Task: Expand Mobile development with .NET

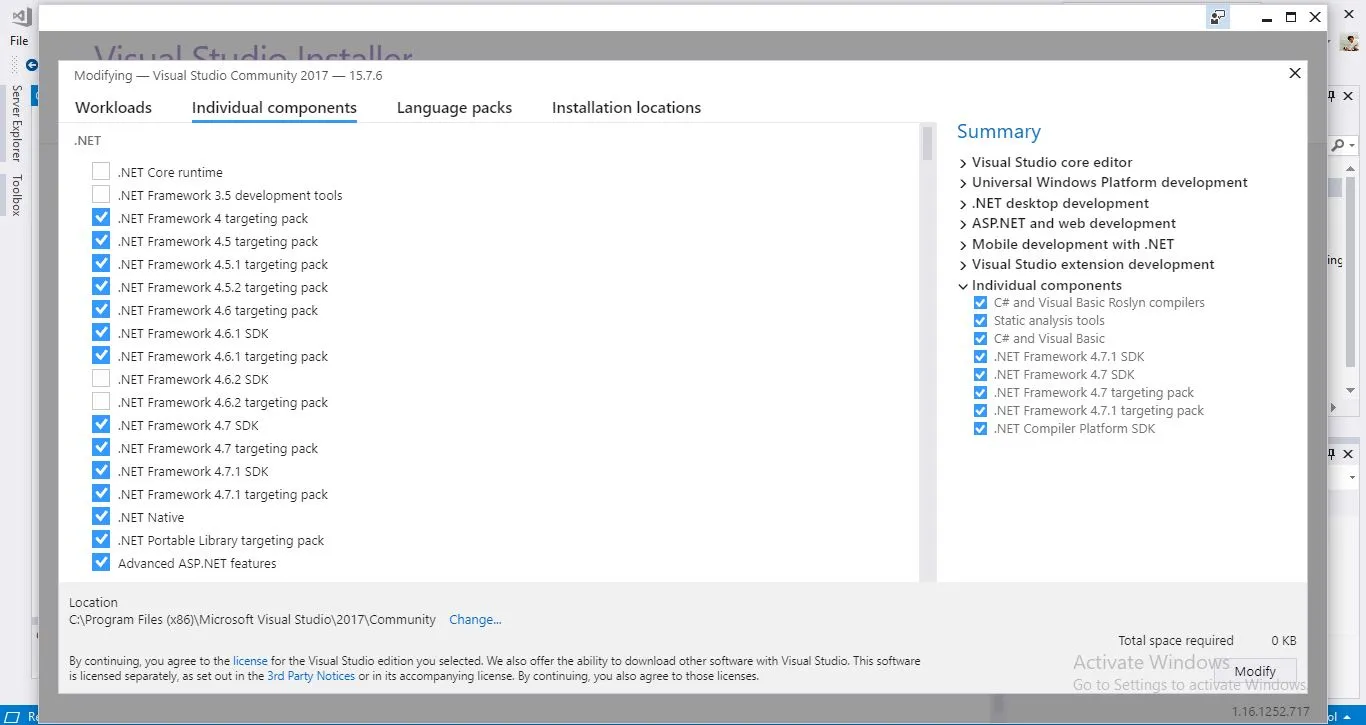Action: [963, 245]
